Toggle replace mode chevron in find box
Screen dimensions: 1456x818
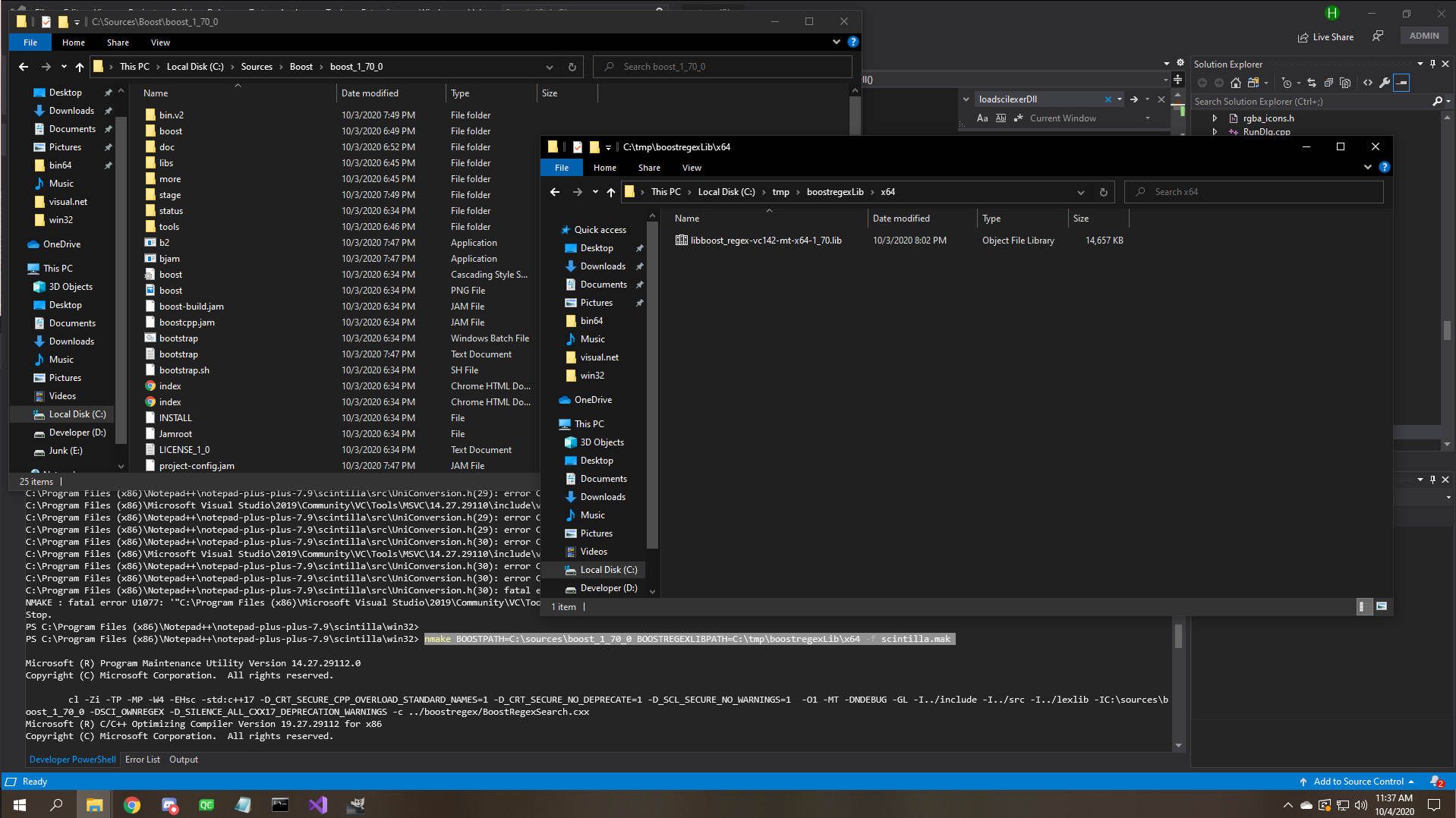(966, 99)
